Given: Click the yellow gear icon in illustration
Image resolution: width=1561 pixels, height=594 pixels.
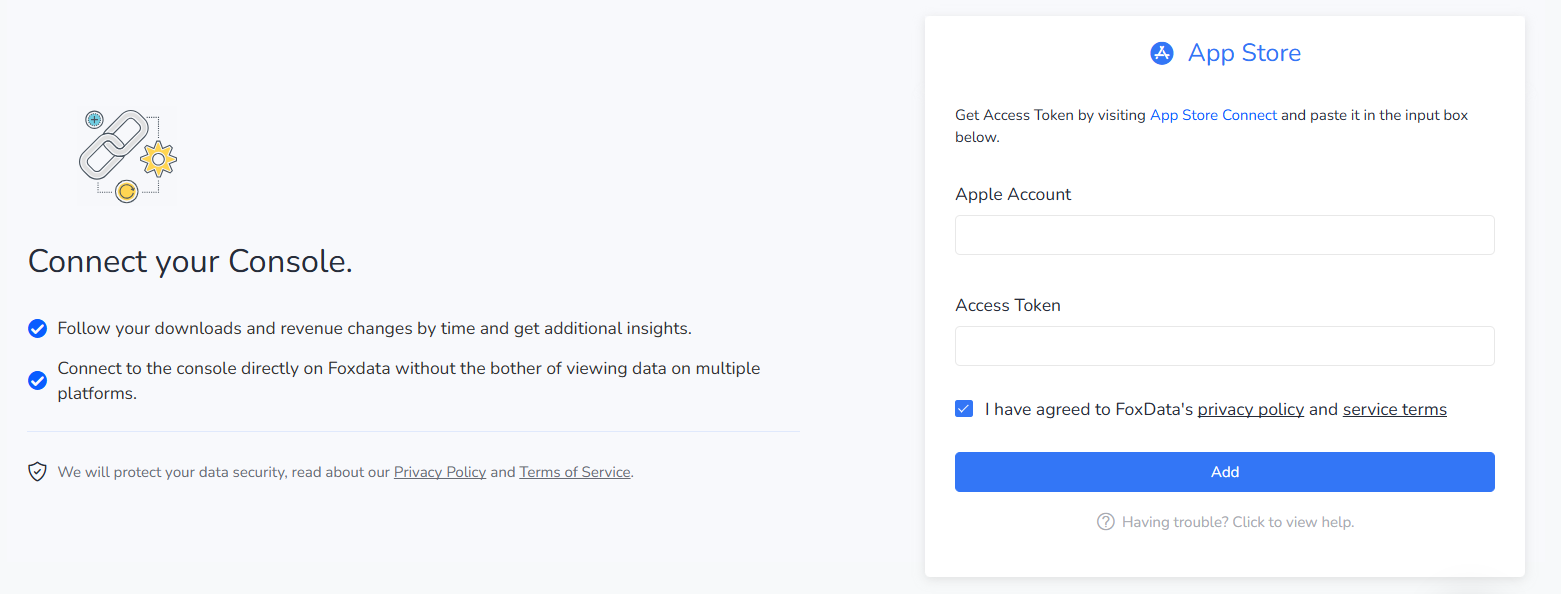Looking at the screenshot, I should (x=158, y=158).
